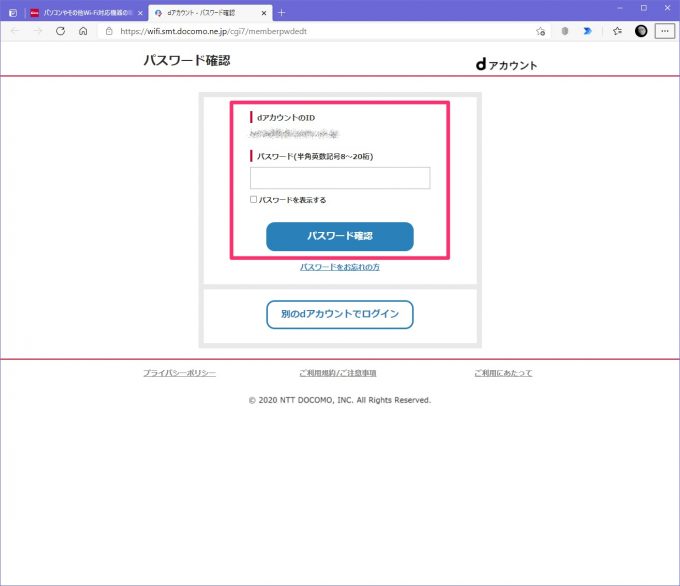Click 別のdアカウントでログイン button

[340, 314]
